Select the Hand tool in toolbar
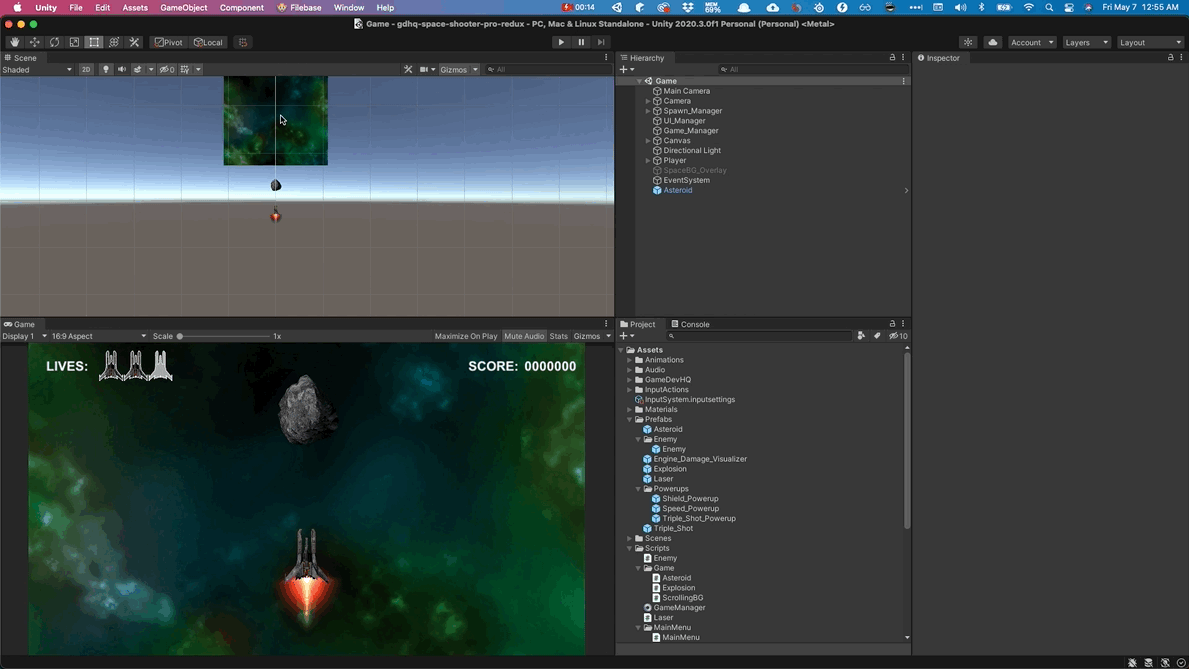Image resolution: width=1189 pixels, height=669 pixels. [x=14, y=42]
